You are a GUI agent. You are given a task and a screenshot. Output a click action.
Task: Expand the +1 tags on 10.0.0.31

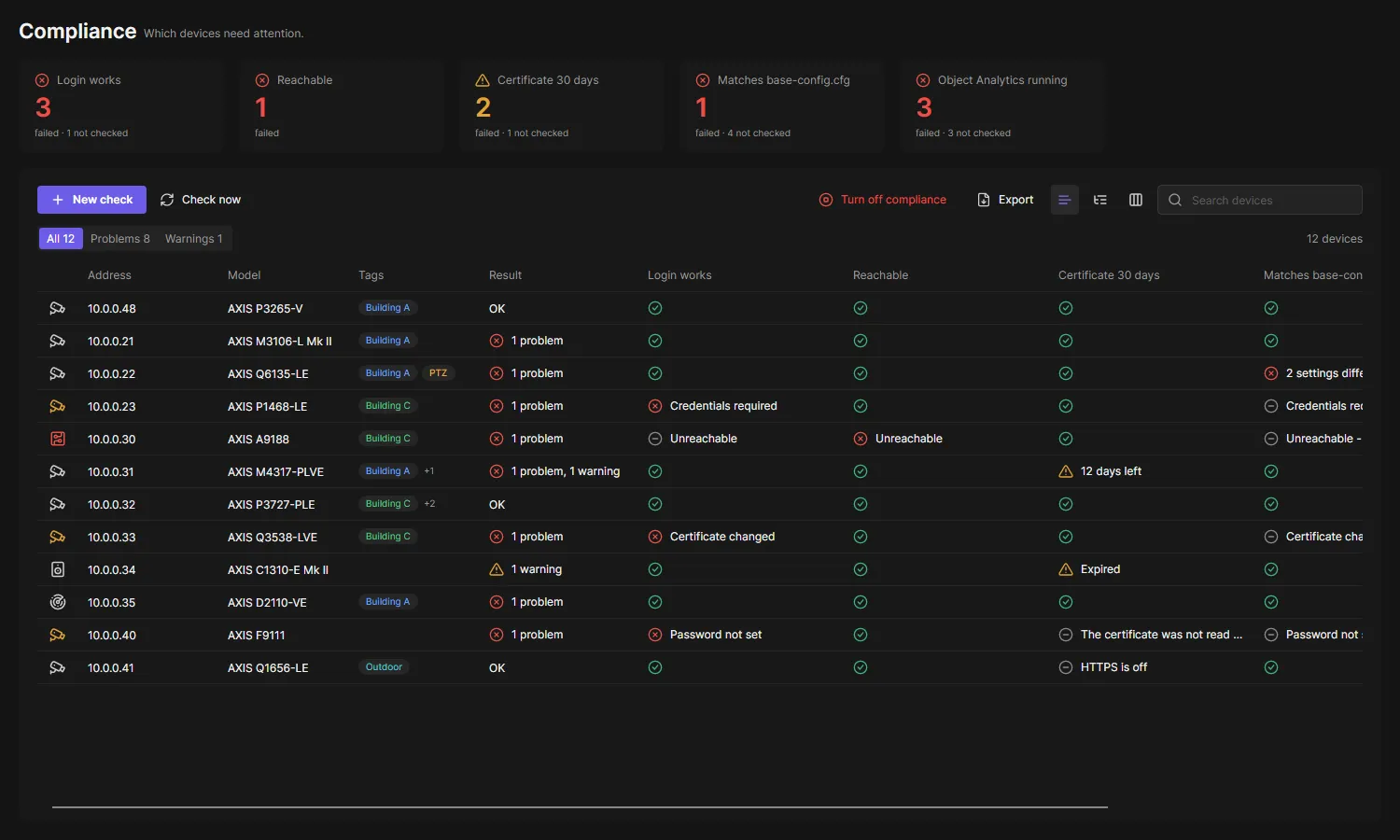click(428, 471)
